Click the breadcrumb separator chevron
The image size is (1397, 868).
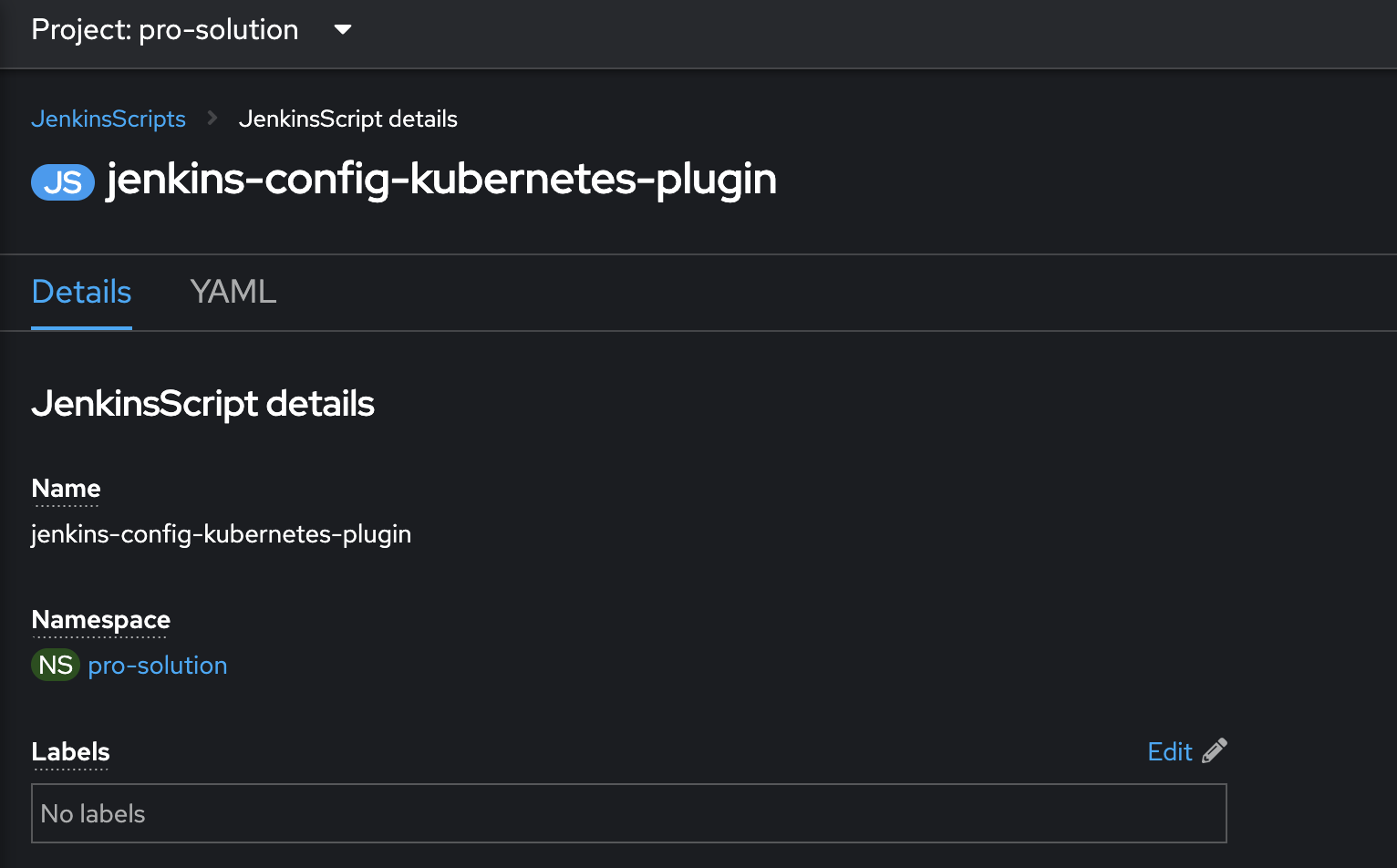212,119
